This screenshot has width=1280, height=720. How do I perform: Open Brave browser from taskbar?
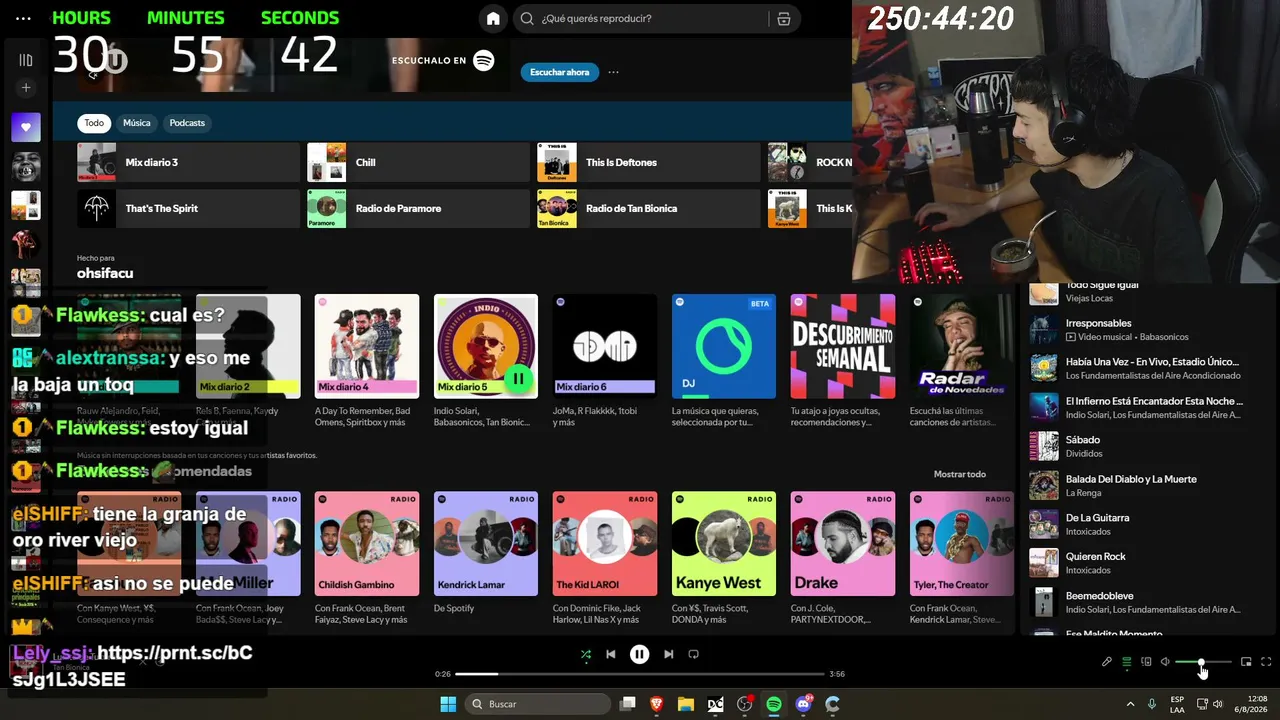657,704
